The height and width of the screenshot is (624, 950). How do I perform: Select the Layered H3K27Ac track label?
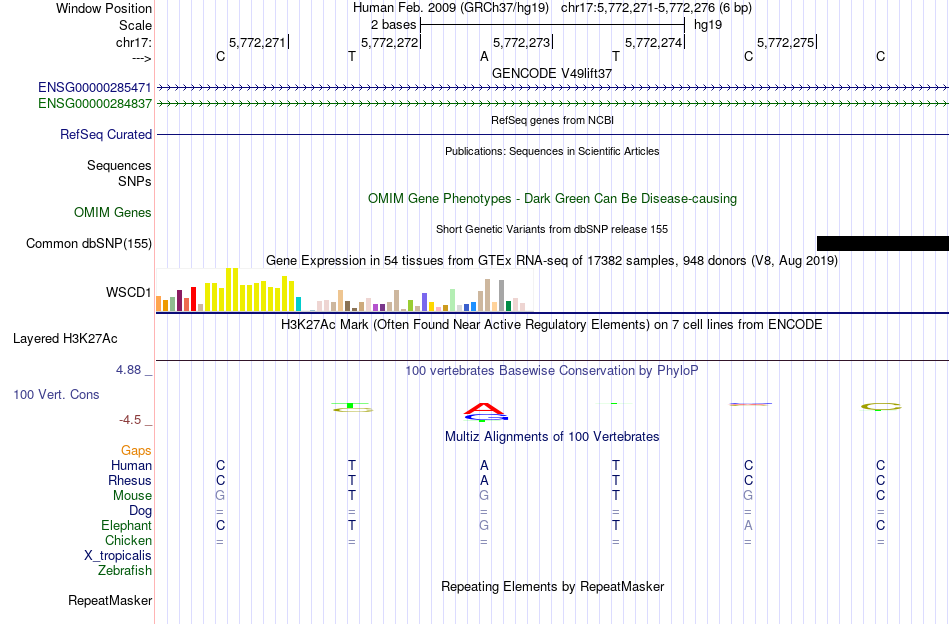(65, 339)
